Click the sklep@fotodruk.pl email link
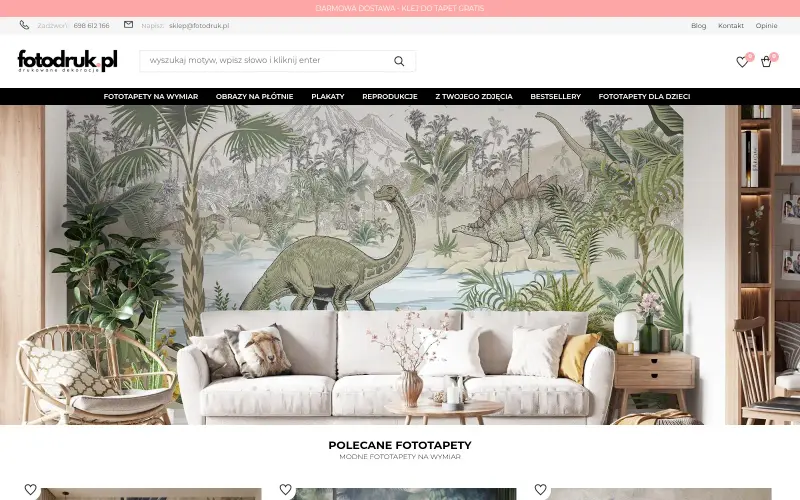 click(x=199, y=26)
